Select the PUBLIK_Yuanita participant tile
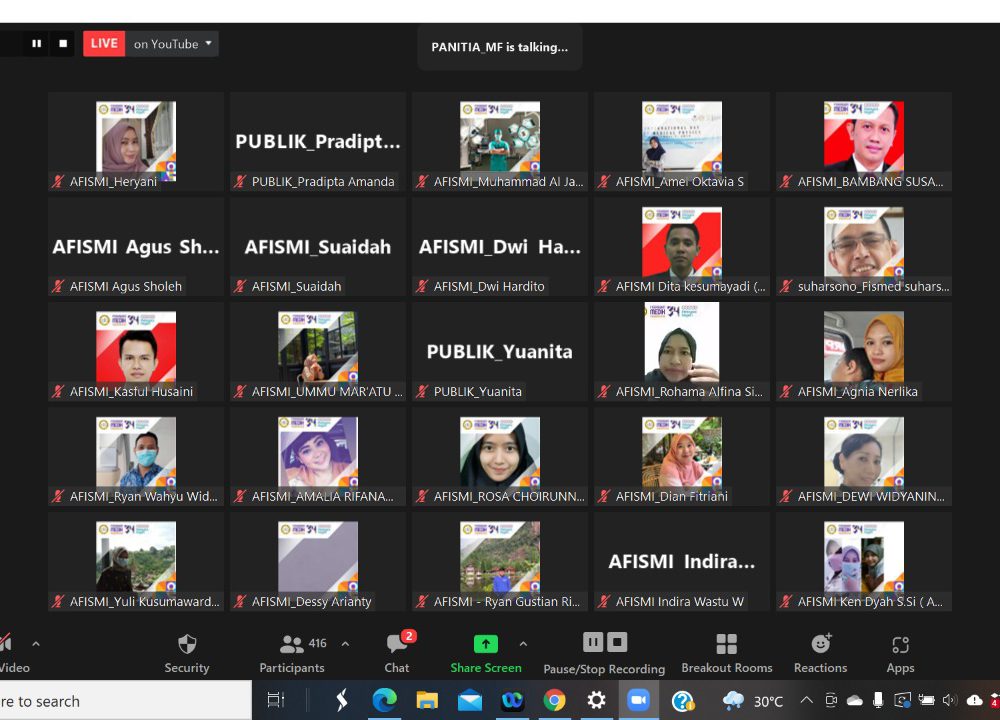The image size is (1000, 720). (x=499, y=351)
